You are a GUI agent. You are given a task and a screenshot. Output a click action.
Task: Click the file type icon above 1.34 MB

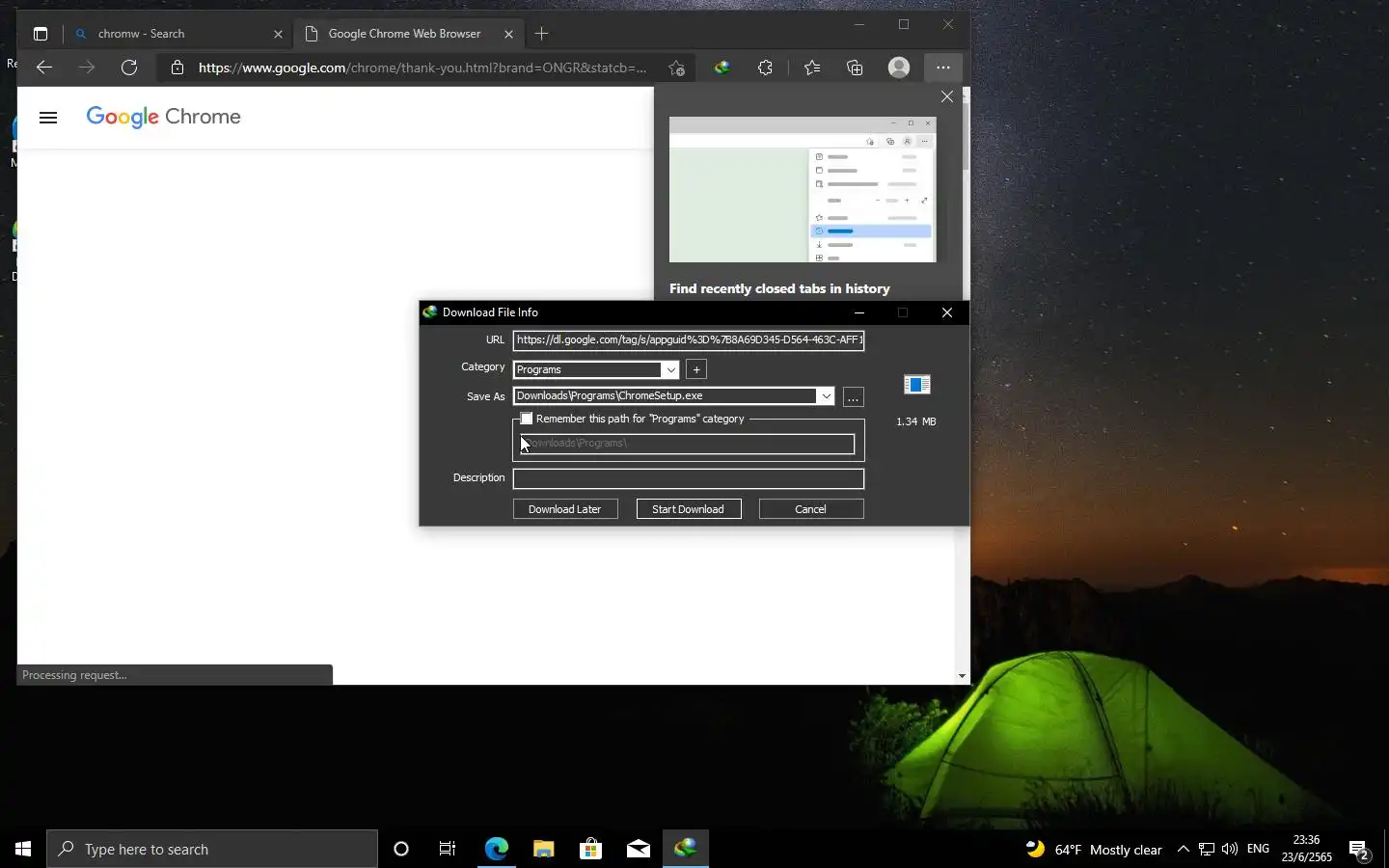tap(916, 385)
